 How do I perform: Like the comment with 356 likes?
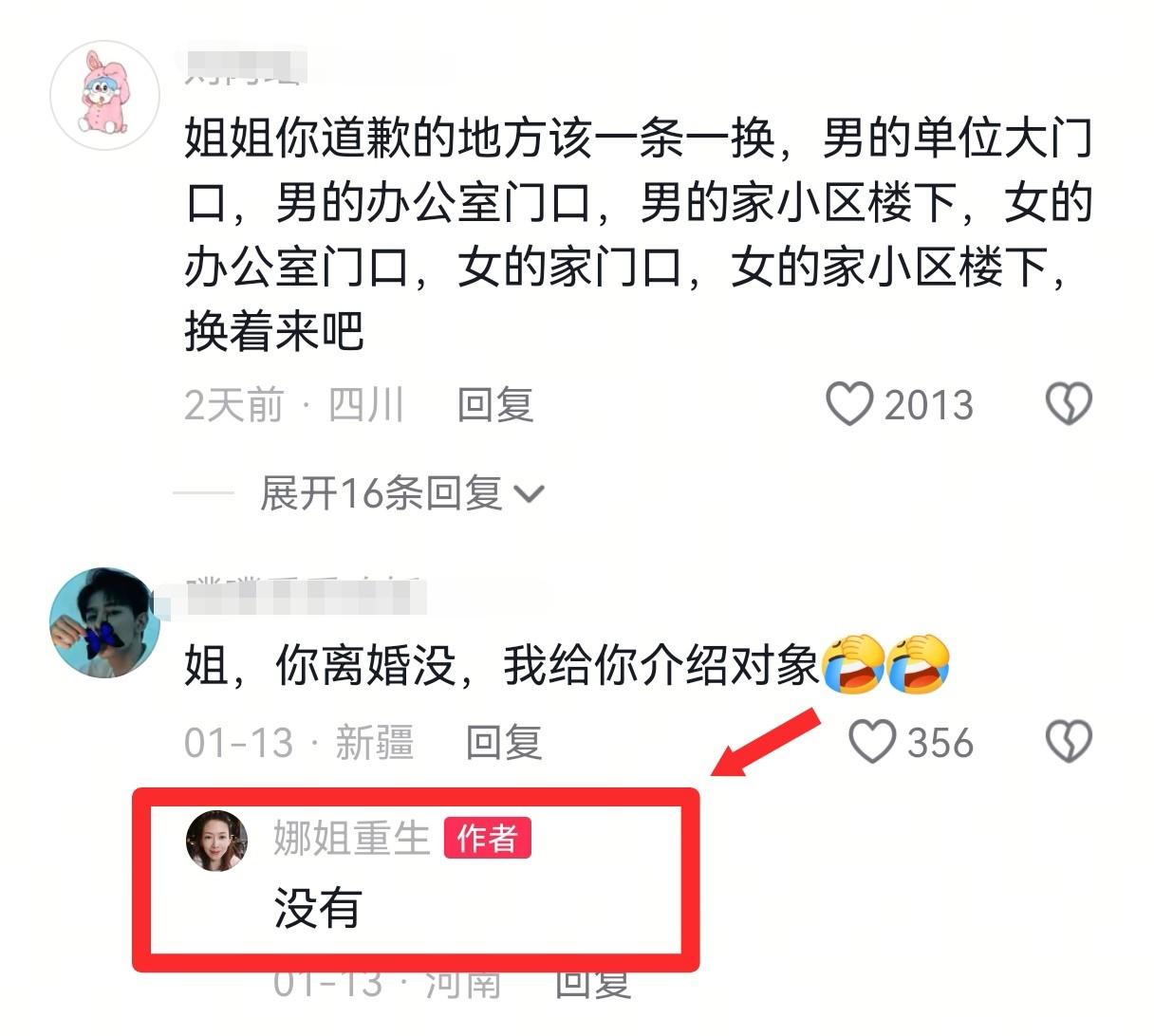tap(871, 742)
